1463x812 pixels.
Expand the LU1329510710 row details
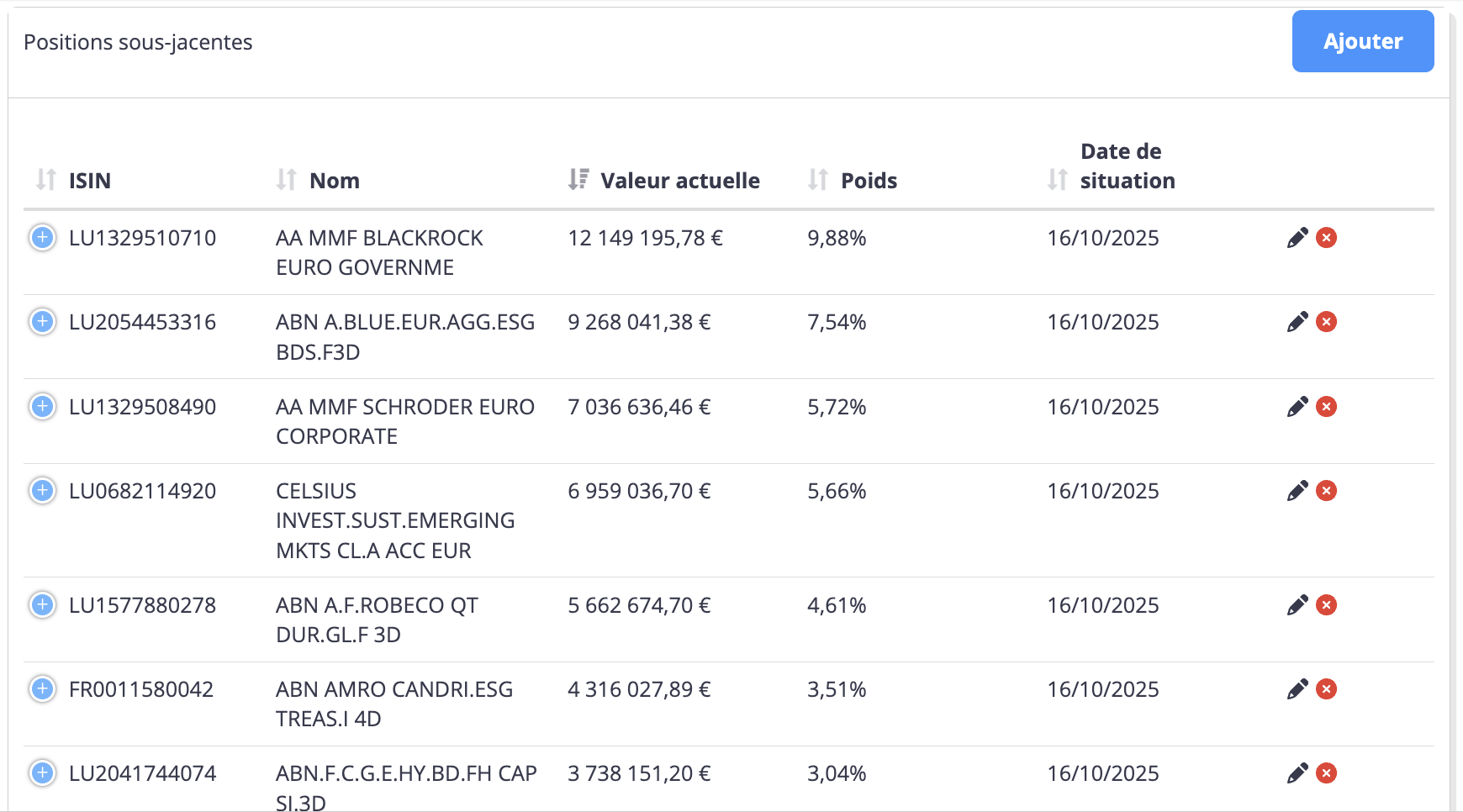tap(42, 238)
